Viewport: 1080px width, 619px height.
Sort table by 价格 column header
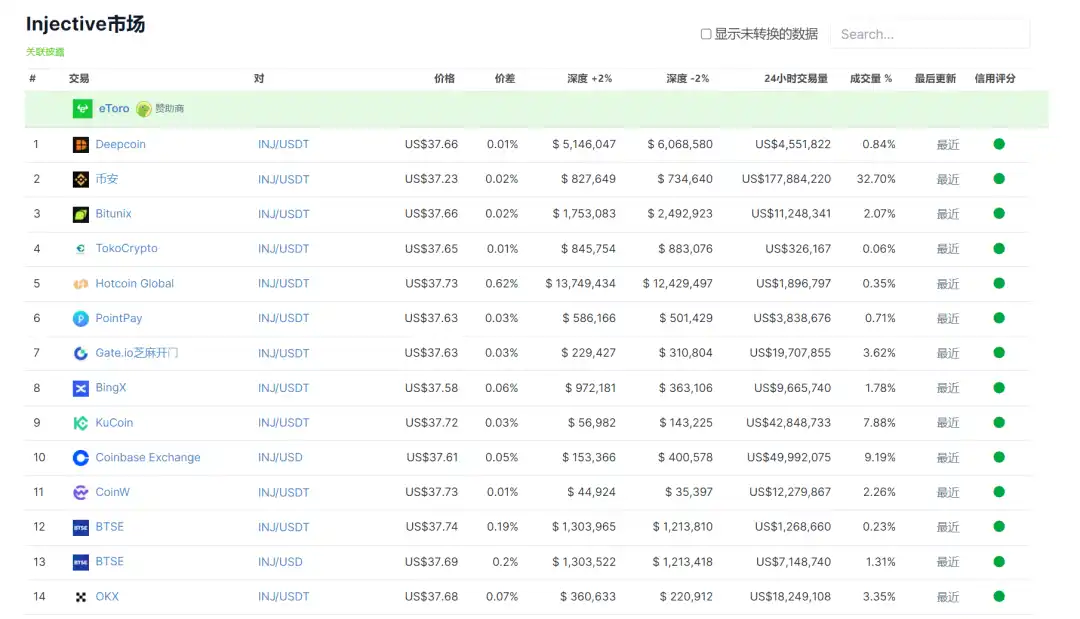tap(444, 78)
